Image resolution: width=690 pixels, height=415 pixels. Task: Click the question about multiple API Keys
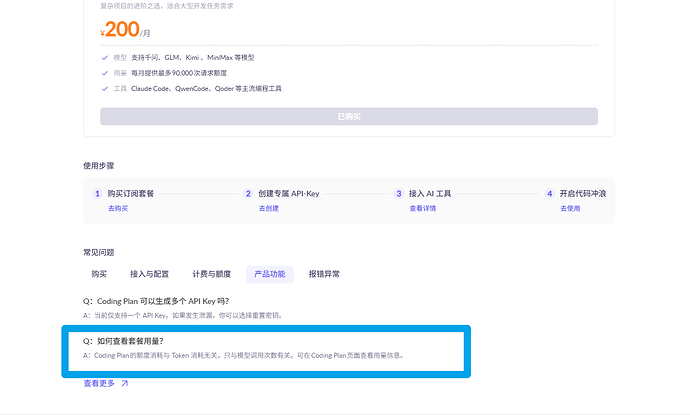pos(156,301)
